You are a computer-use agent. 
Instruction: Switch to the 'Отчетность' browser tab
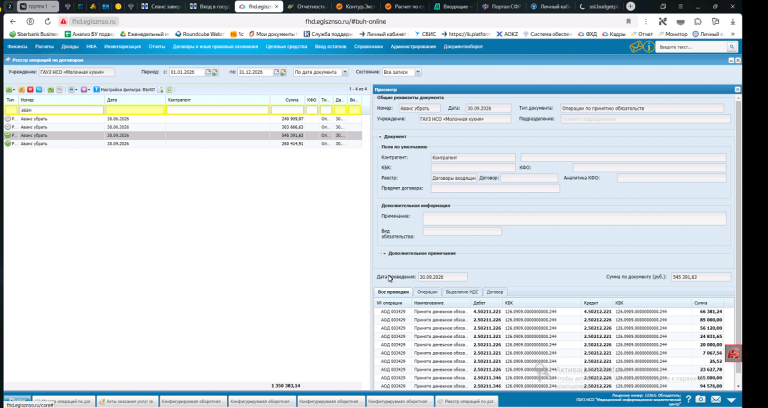[307, 6]
